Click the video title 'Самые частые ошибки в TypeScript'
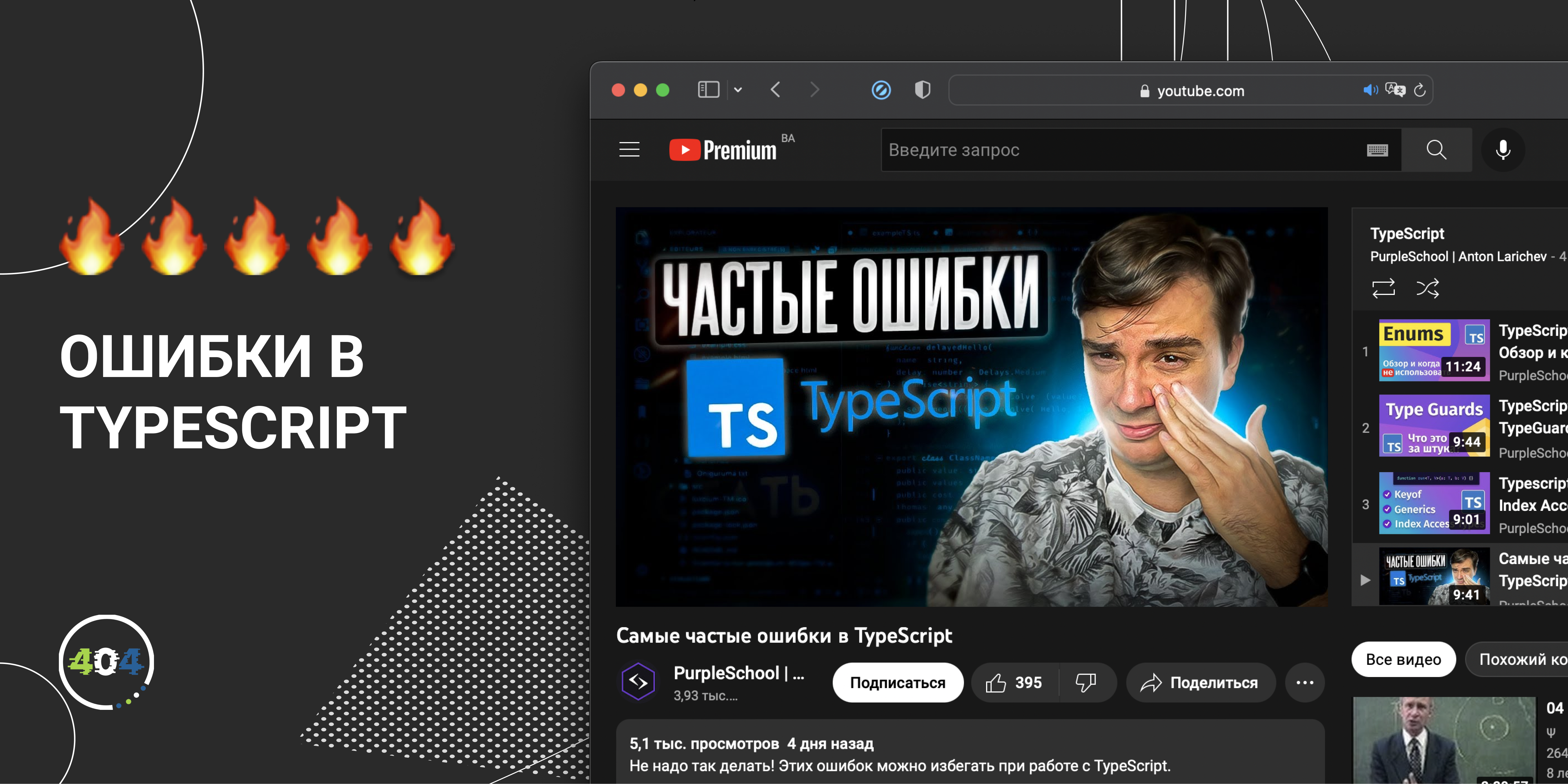The image size is (1568, 784). (784, 635)
